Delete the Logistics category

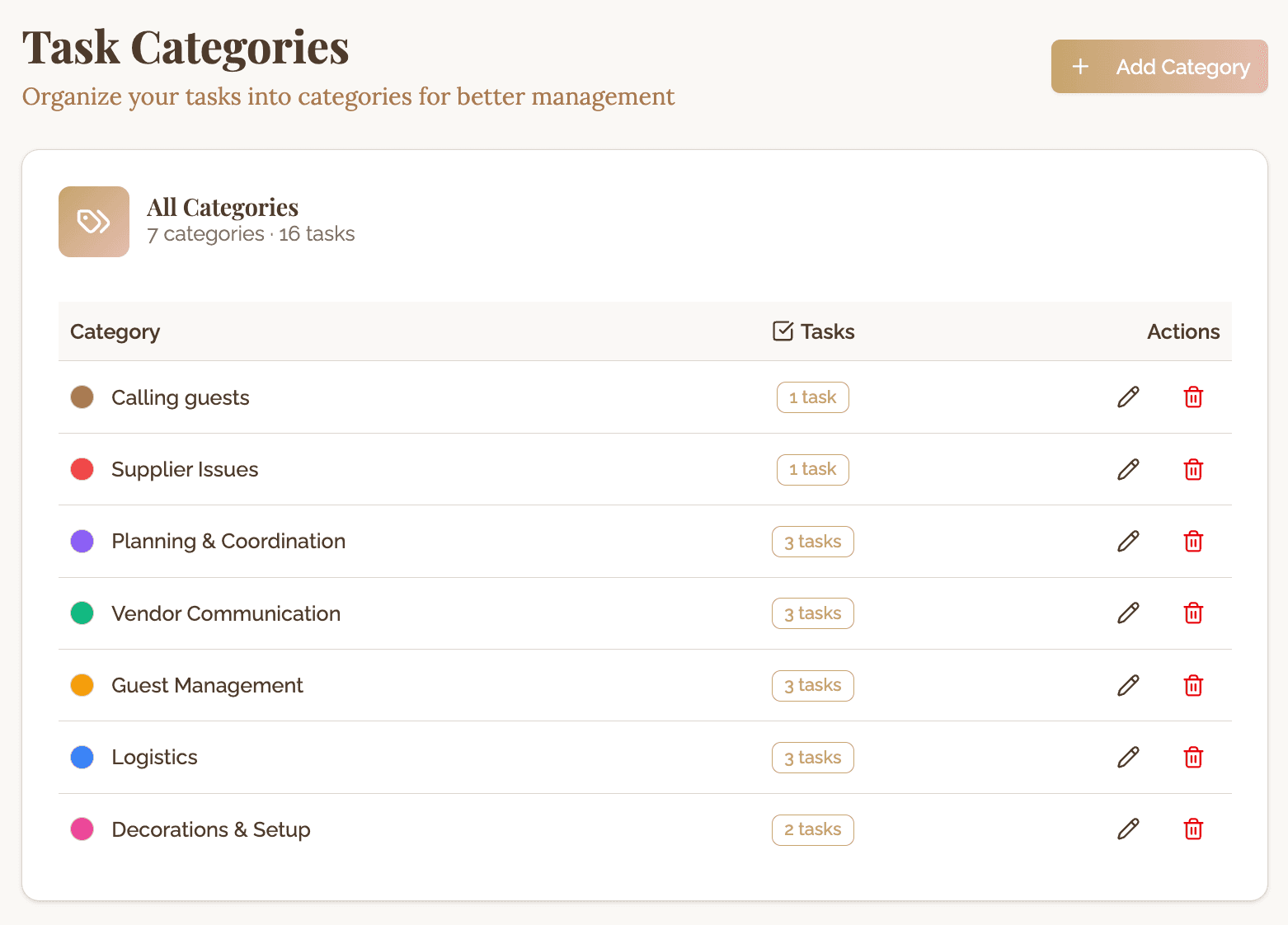tap(1193, 758)
